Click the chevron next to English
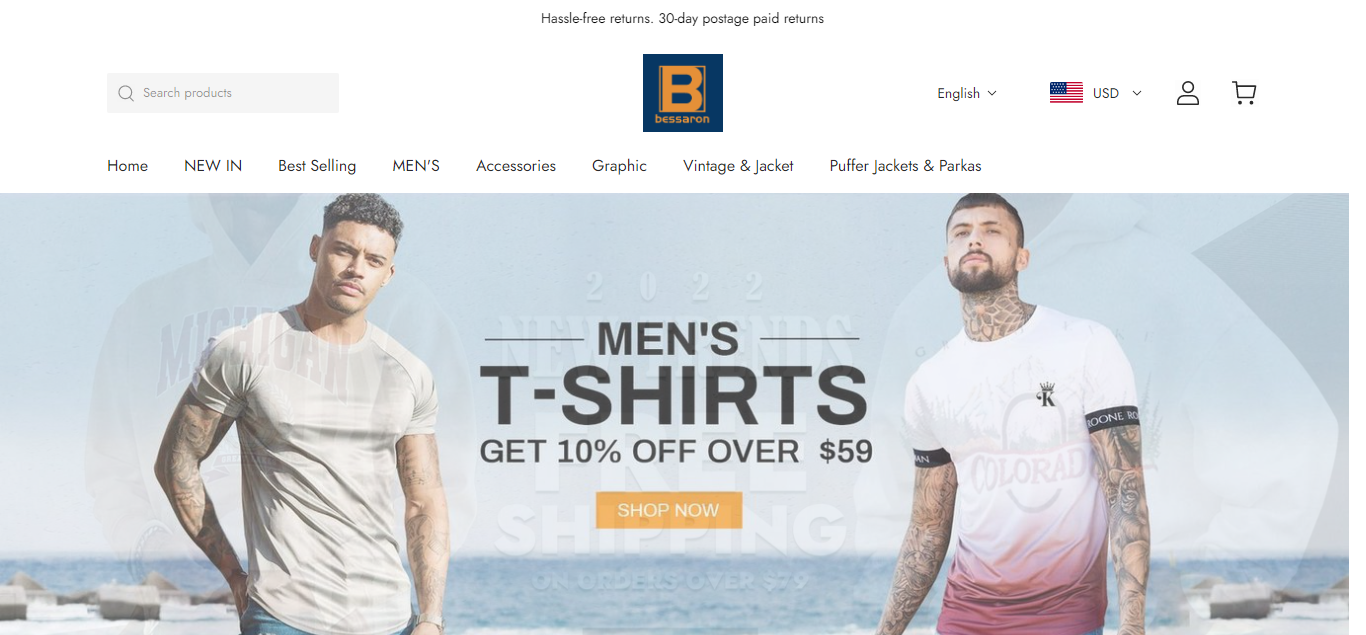Image resolution: width=1366 pixels, height=635 pixels. click(992, 93)
